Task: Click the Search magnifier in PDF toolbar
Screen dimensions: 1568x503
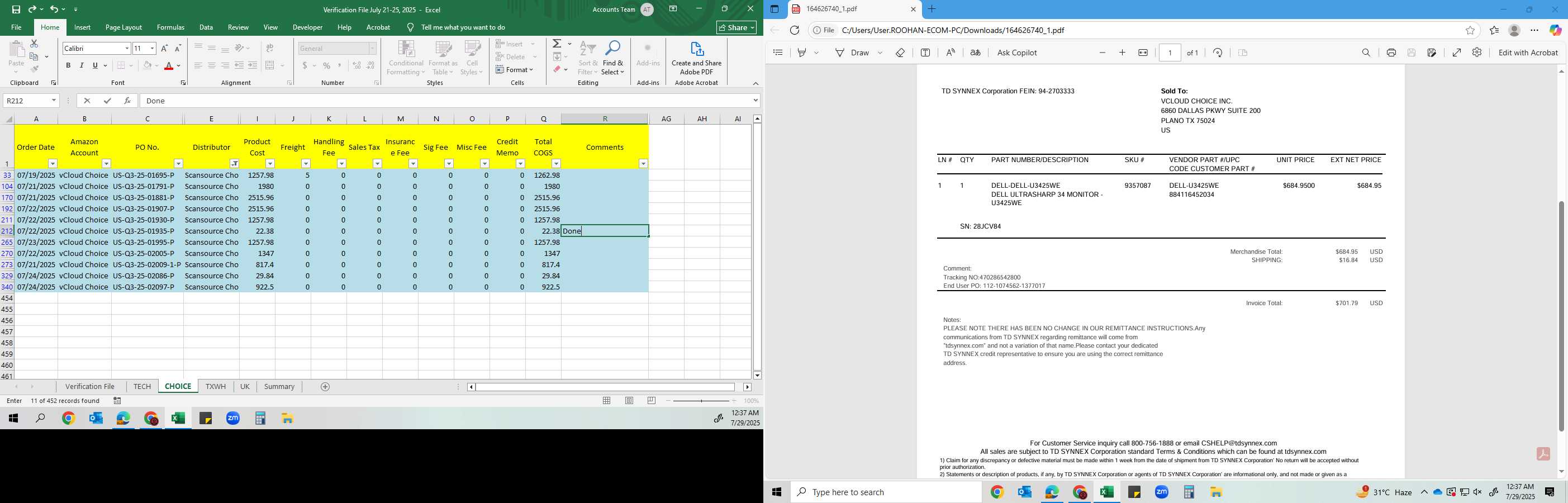Action: click(1366, 53)
